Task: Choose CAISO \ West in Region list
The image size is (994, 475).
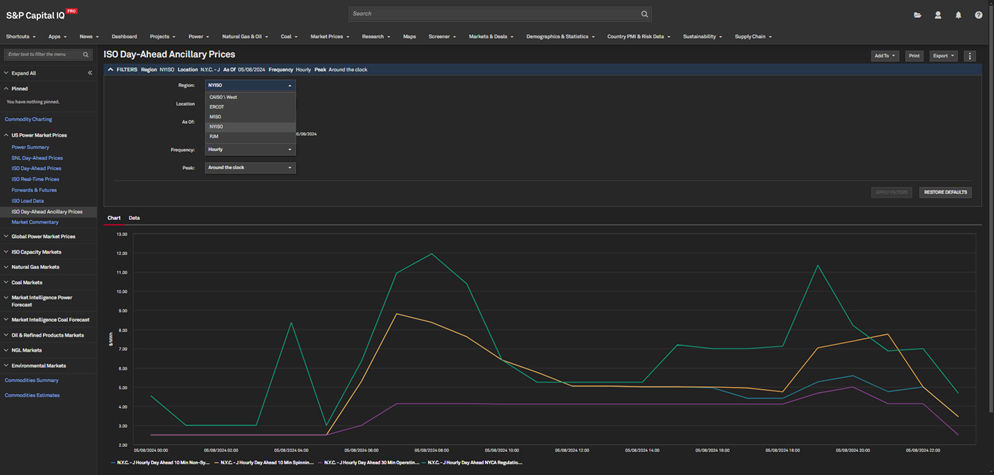Action: (x=250, y=97)
